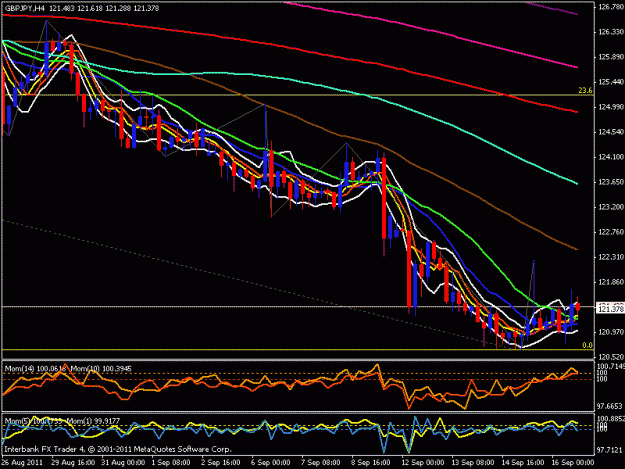
Task: Select the Mom(10) 100.3945 indicator label
Action: pyautogui.click(x=101, y=369)
